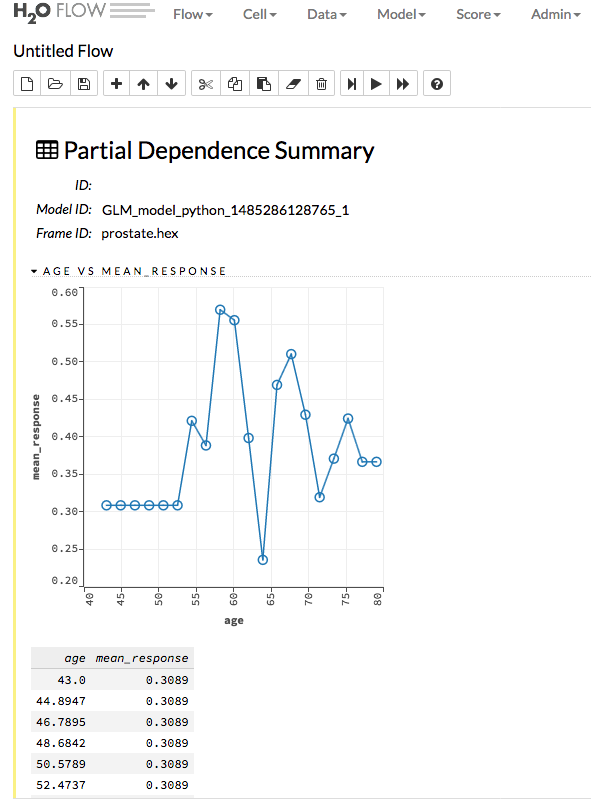This screenshot has width=591, height=805.
Task: Delete the selected cell
Action: click(321, 83)
